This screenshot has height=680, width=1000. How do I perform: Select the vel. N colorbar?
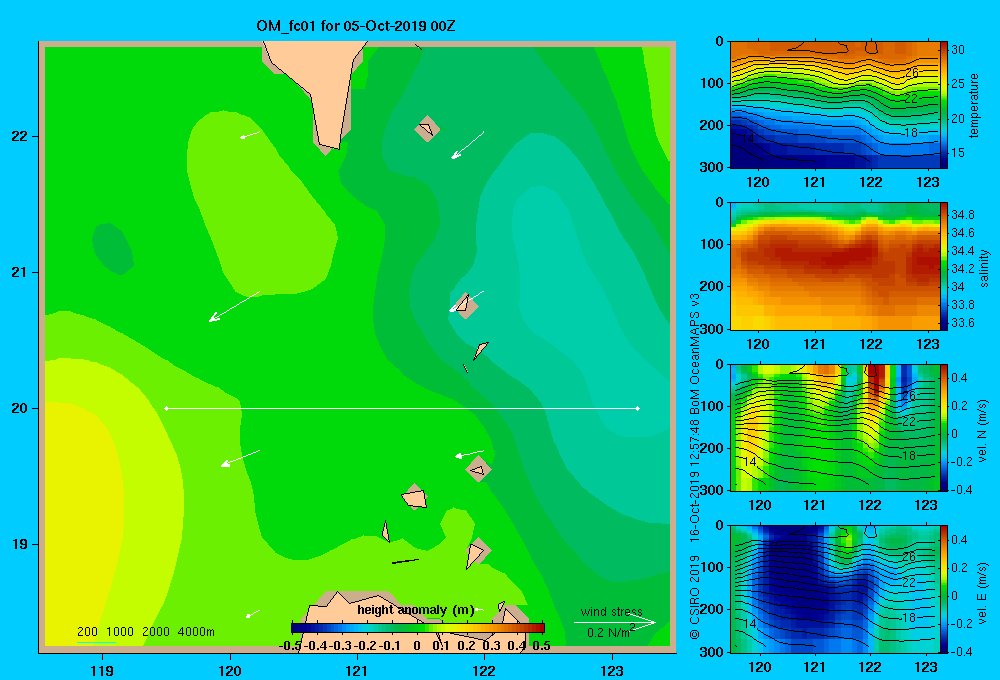click(944, 427)
